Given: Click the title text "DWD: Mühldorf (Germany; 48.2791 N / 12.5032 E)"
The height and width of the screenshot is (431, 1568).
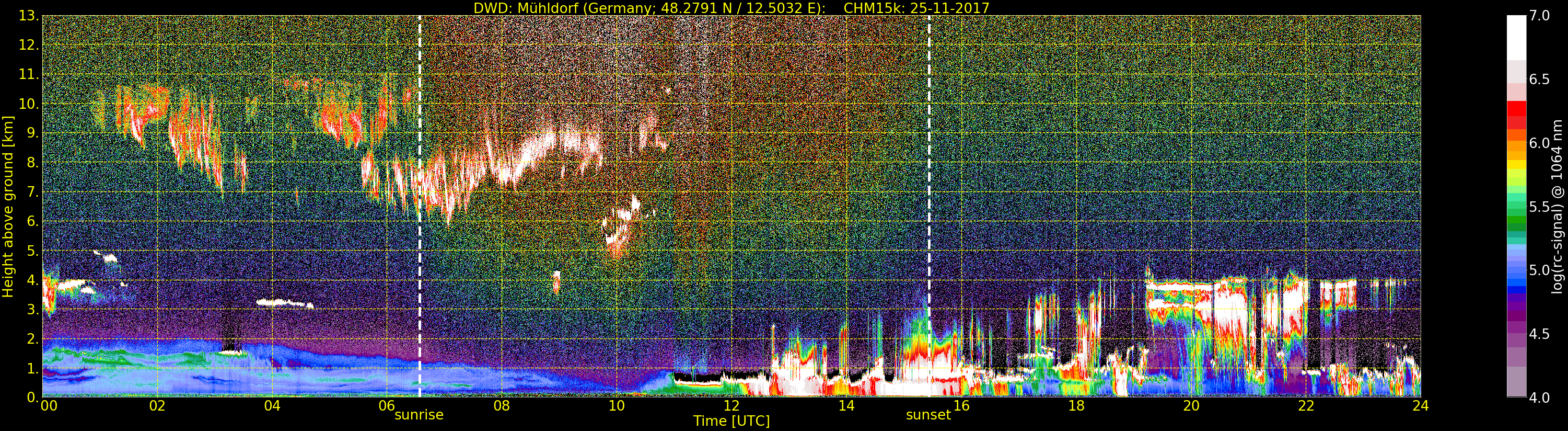Looking at the screenshot, I should point(649,8).
